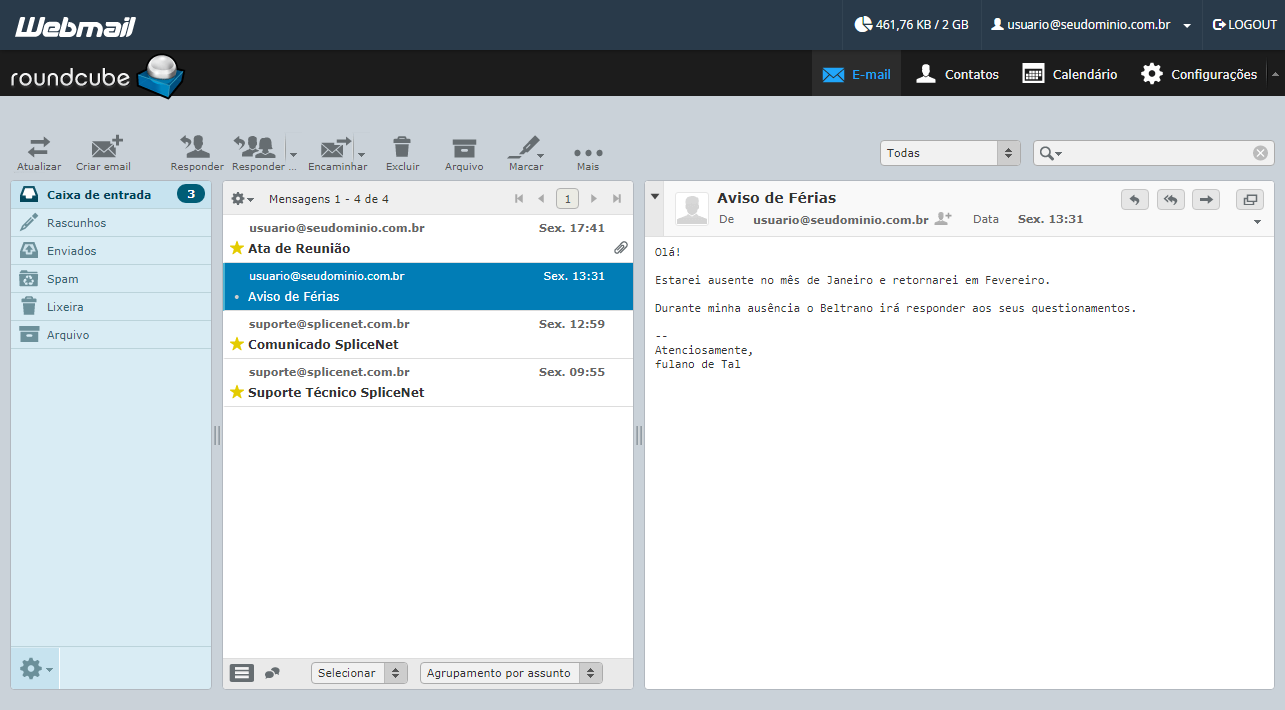This screenshot has height=710, width=1285.
Task: Click the LOGOUT link
Action: coord(1245,25)
